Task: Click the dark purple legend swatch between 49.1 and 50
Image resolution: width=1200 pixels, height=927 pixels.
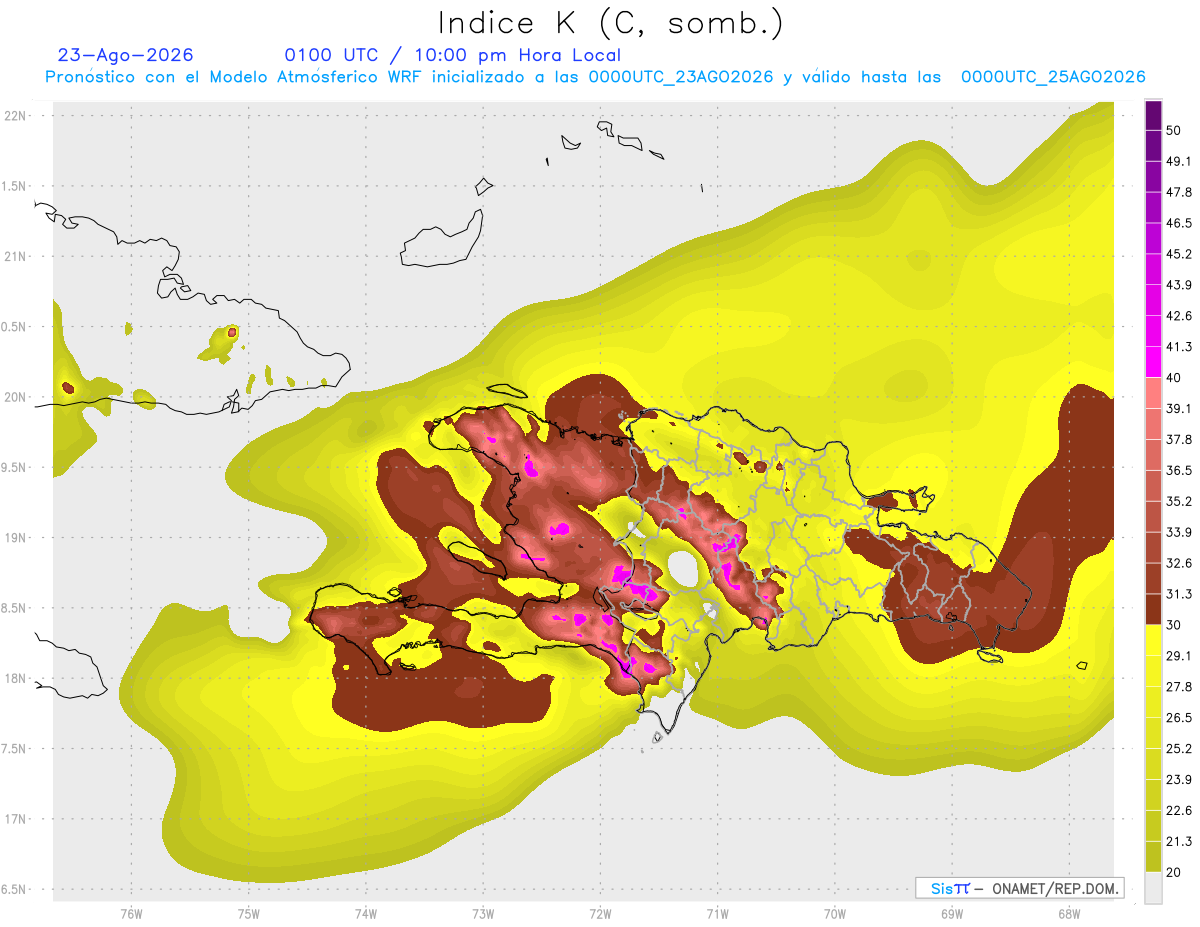Action: [x=1153, y=145]
